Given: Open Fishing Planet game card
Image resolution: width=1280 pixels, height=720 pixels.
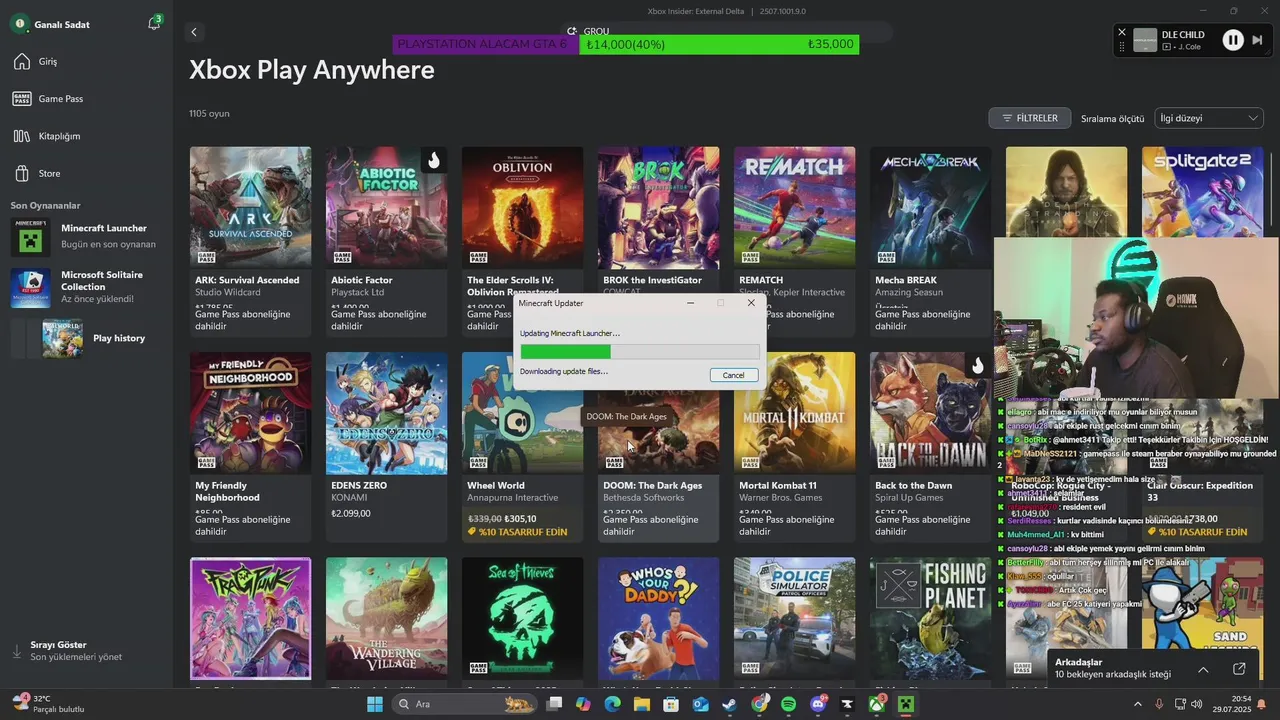Looking at the screenshot, I should pos(930,622).
